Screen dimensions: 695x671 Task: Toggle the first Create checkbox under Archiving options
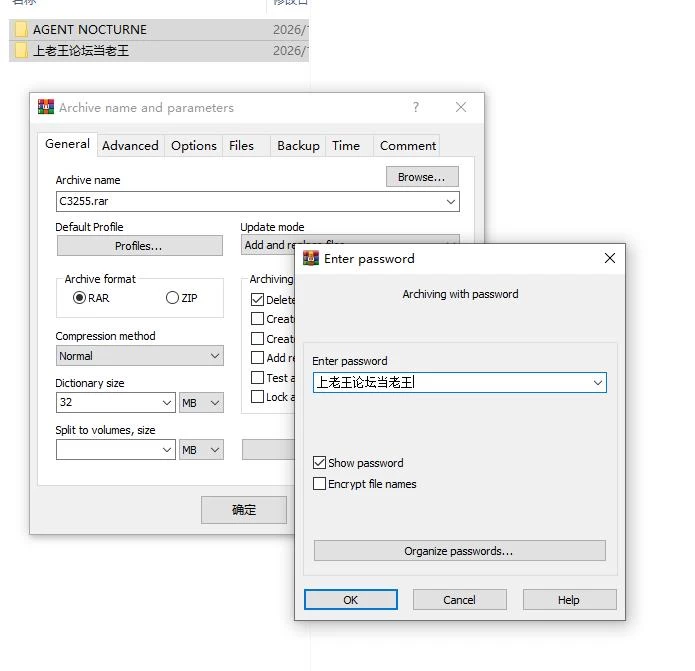pyautogui.click(x=257, y=319)
